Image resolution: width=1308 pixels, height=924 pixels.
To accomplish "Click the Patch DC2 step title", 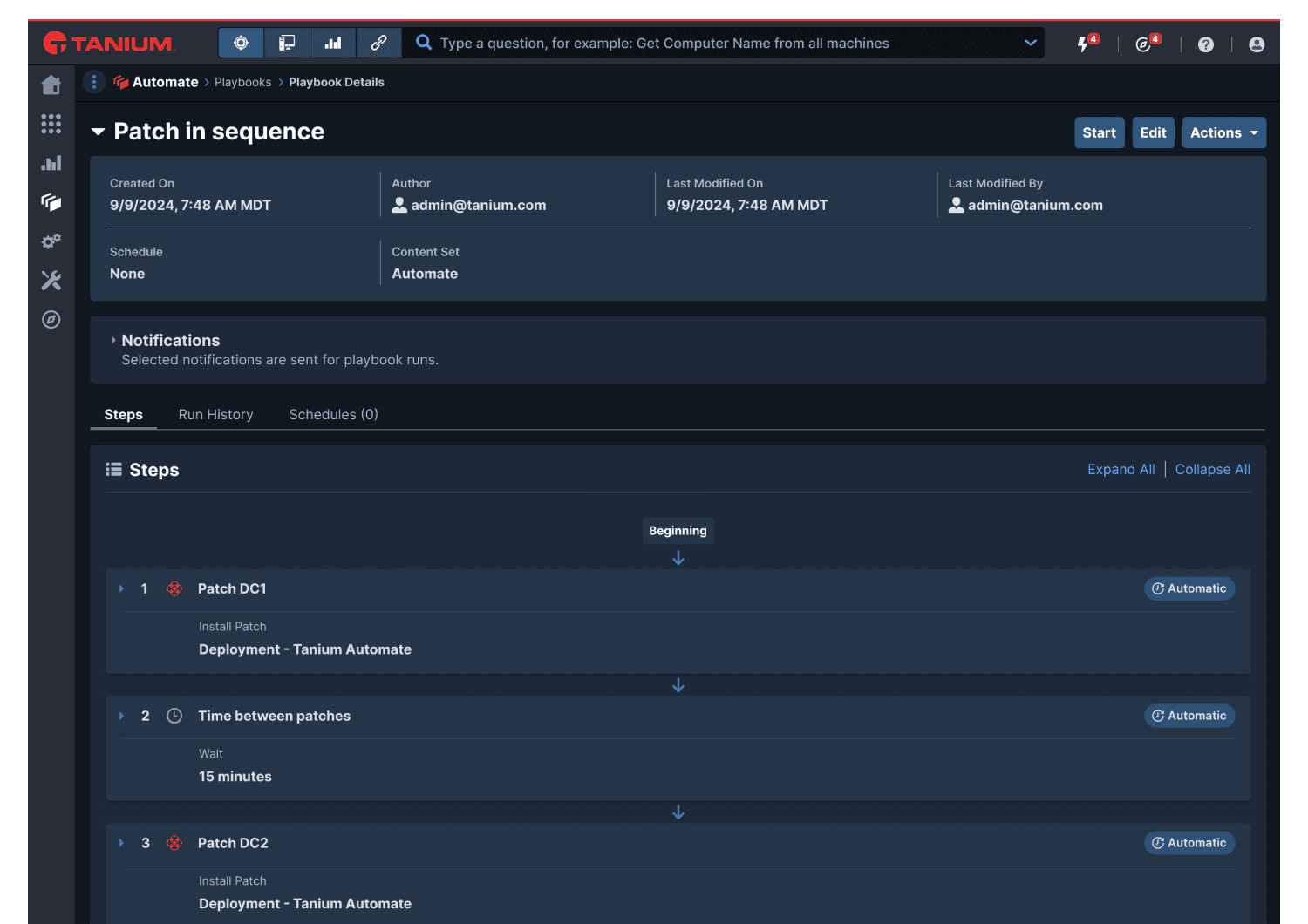I will 233,843.
